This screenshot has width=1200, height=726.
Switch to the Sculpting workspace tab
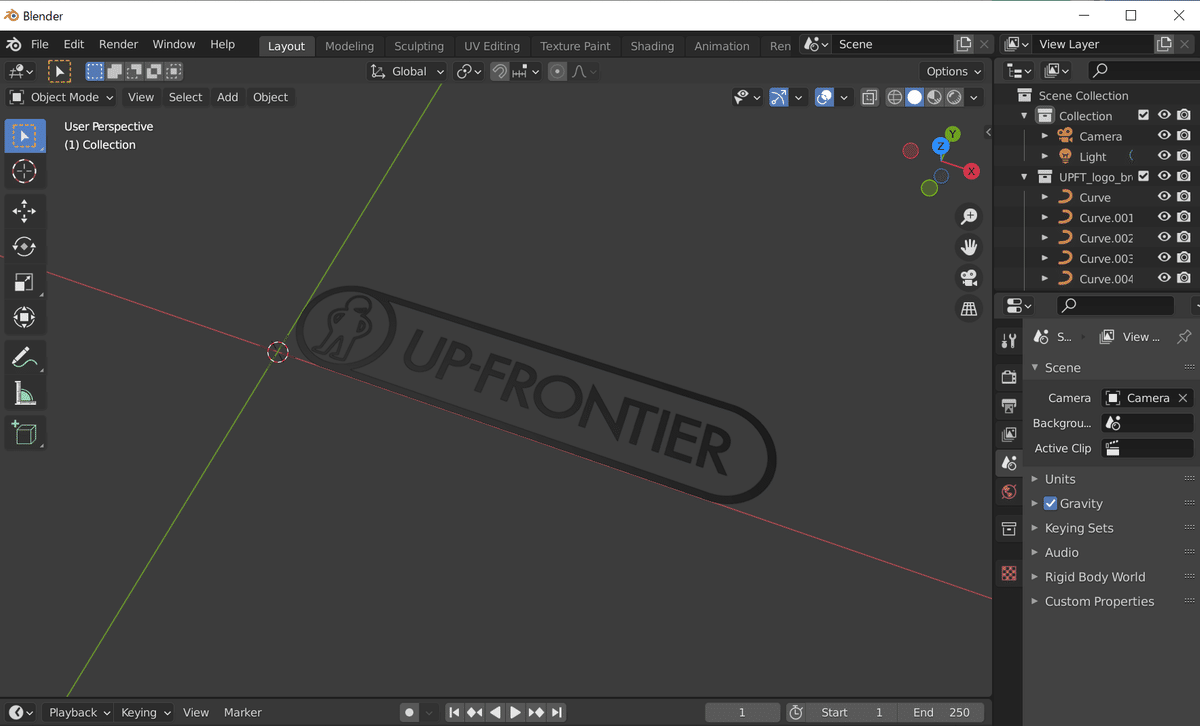pos(419,46)
